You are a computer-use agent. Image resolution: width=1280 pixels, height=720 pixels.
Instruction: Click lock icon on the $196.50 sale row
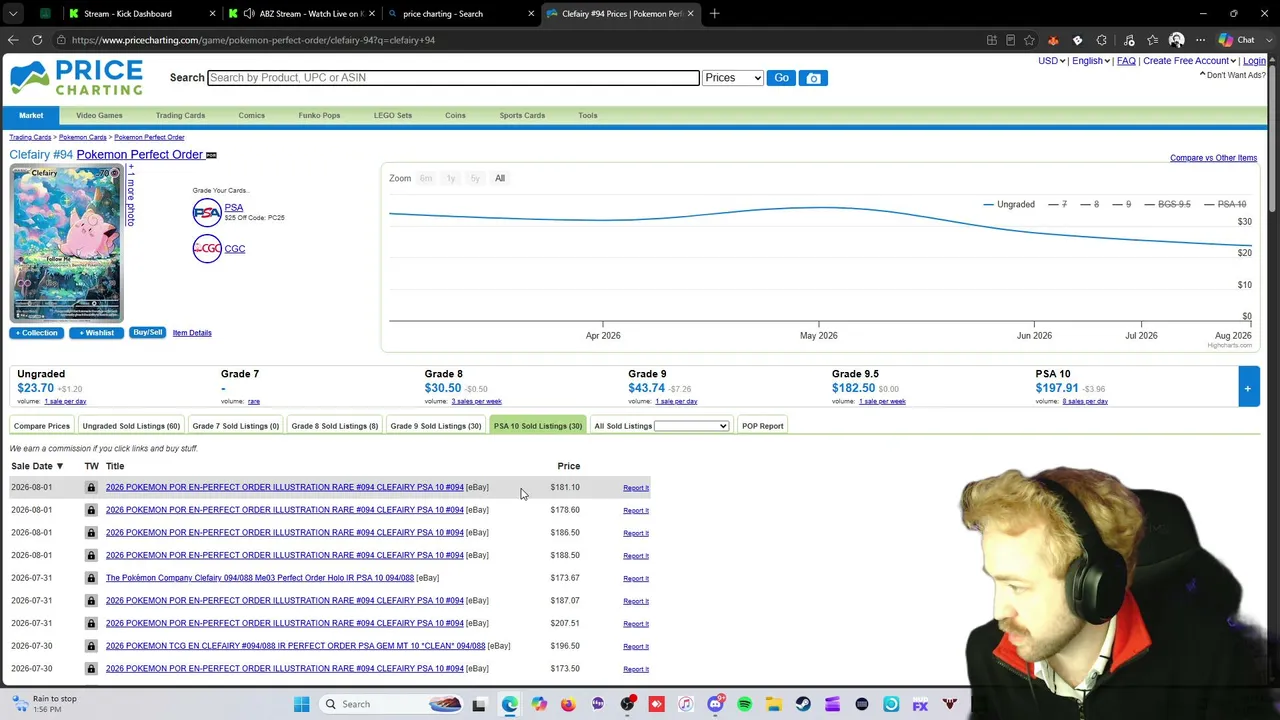(91, 646)
